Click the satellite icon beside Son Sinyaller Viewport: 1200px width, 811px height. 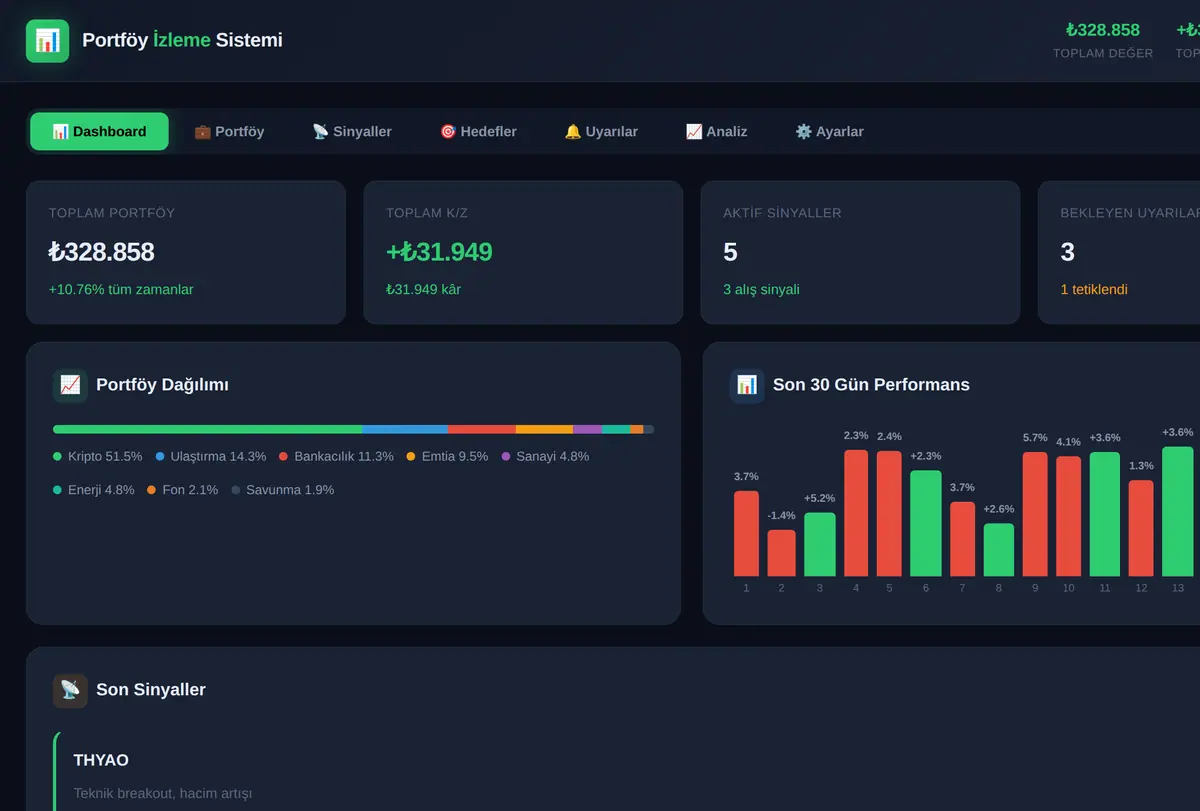(70, 690)
